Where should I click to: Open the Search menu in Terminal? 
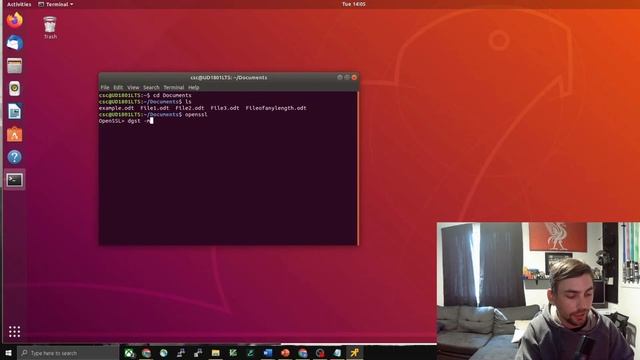click(151, 87)
